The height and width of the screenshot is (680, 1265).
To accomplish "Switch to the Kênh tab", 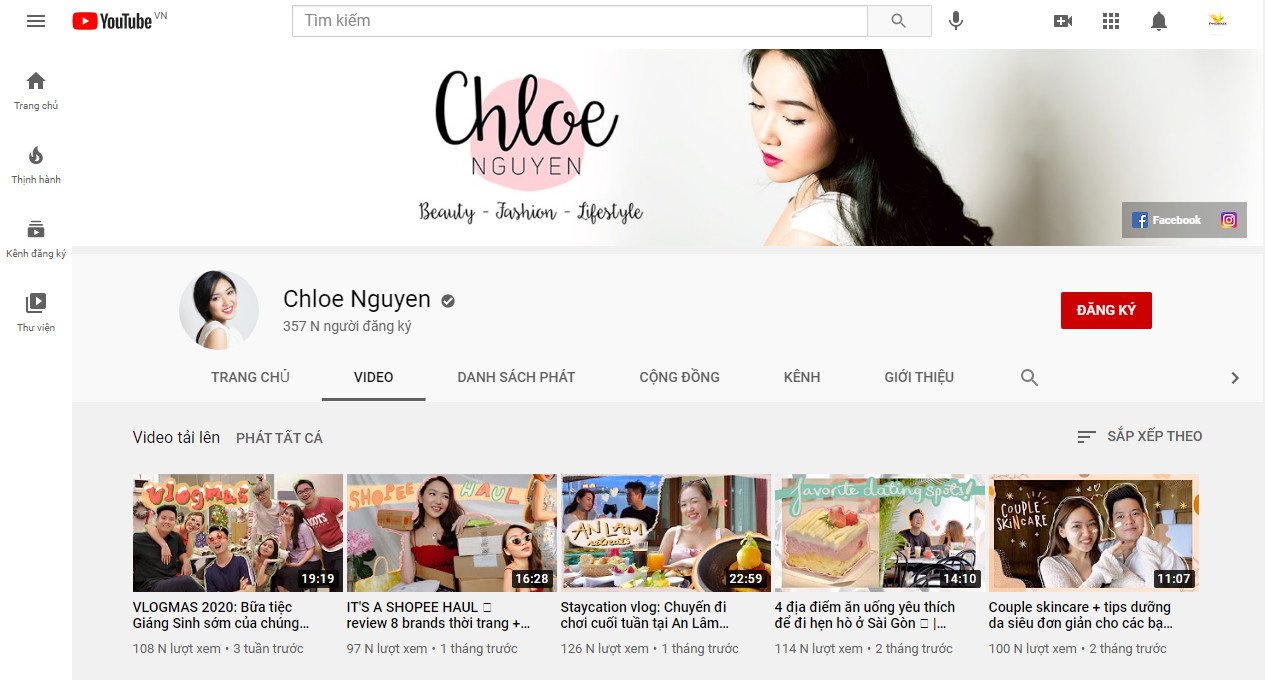I will tap(802, 377).
